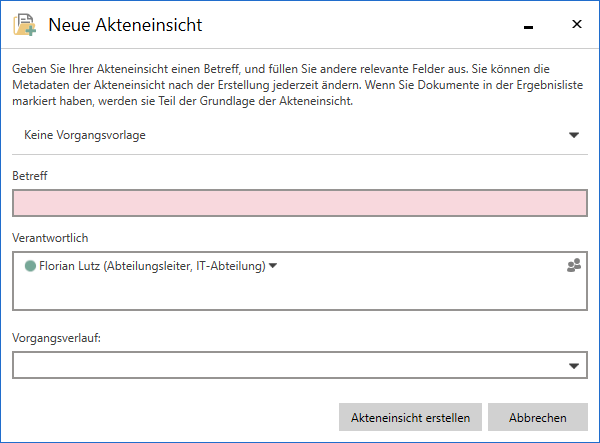The image size is (600, 443).
Task: Click the "Betreff" field label
Action: point(30,176)
